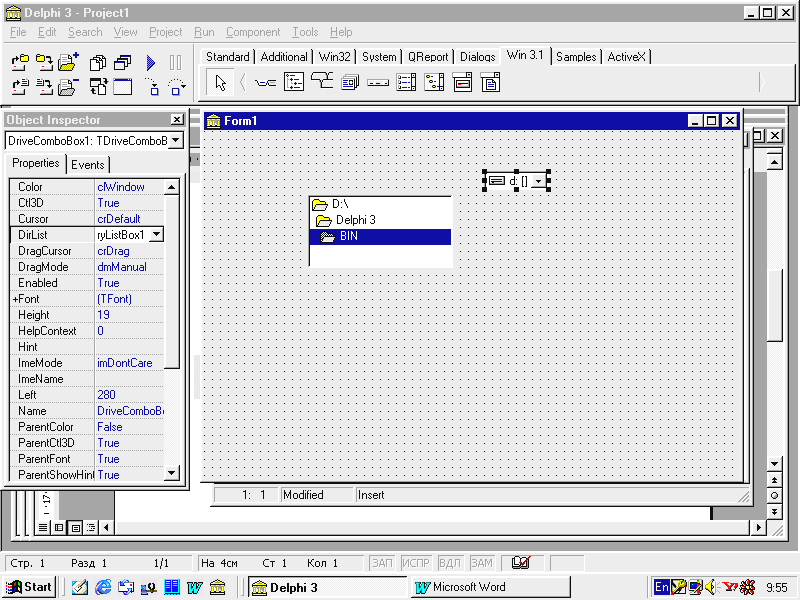Switch to the ActiveX palette tab
The image size is (800, 600).
[627, 57]
